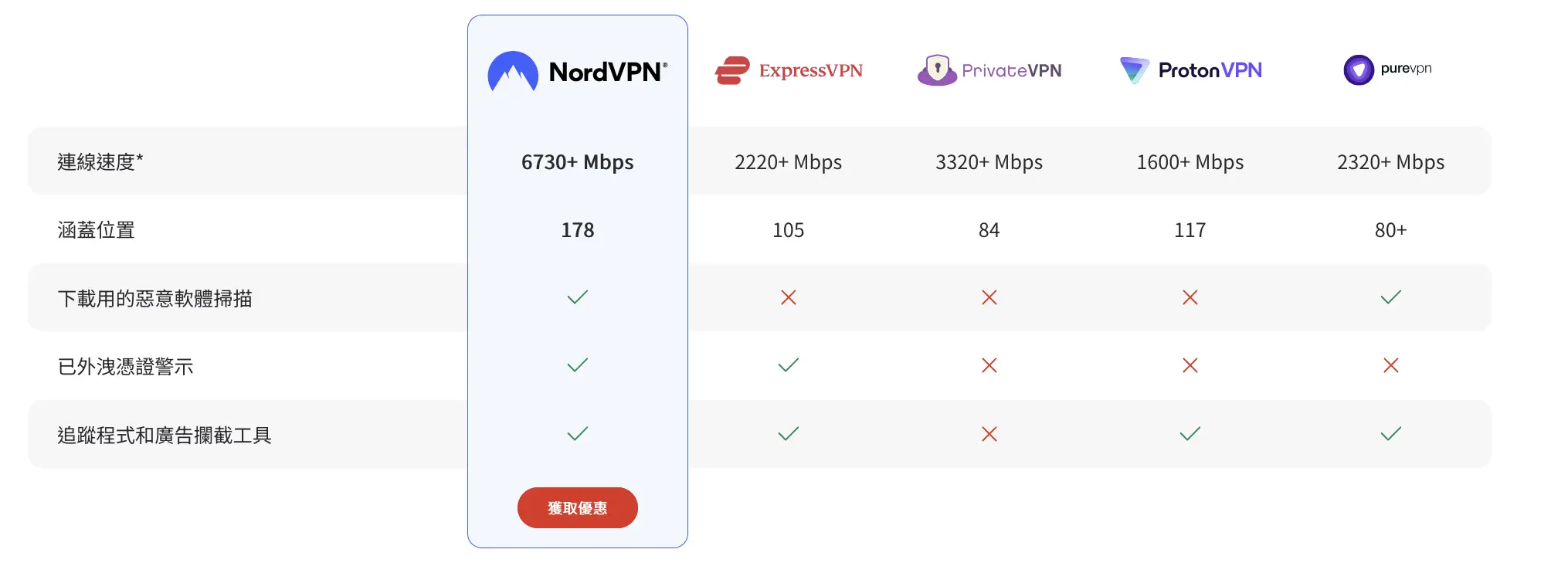Click the 下載用的惡意軟體掃描 label
The height and width of the screenshot is (573, 1568).
155,299
